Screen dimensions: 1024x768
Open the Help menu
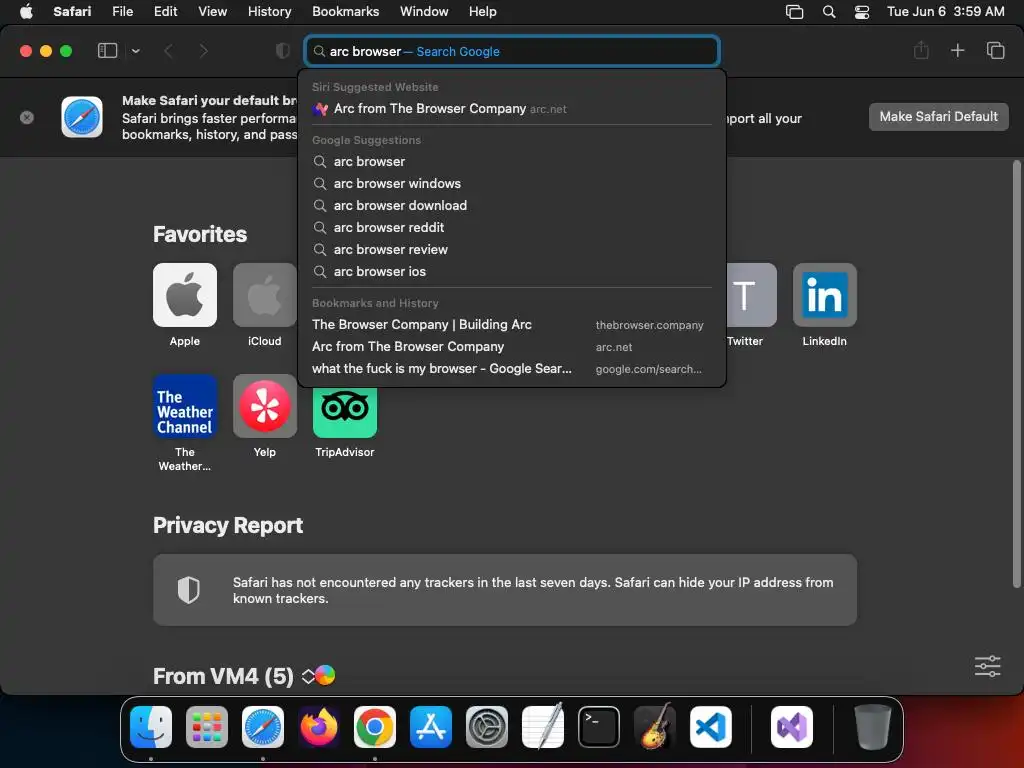483,11
